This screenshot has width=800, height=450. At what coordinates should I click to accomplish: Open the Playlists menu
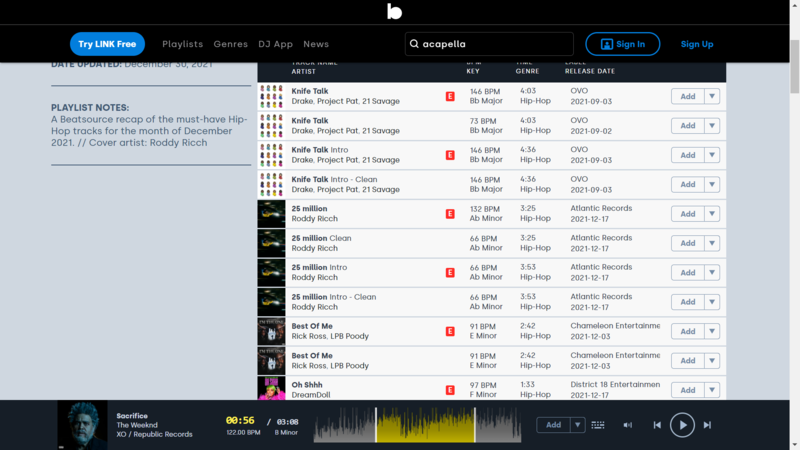[x=182, y=44]
